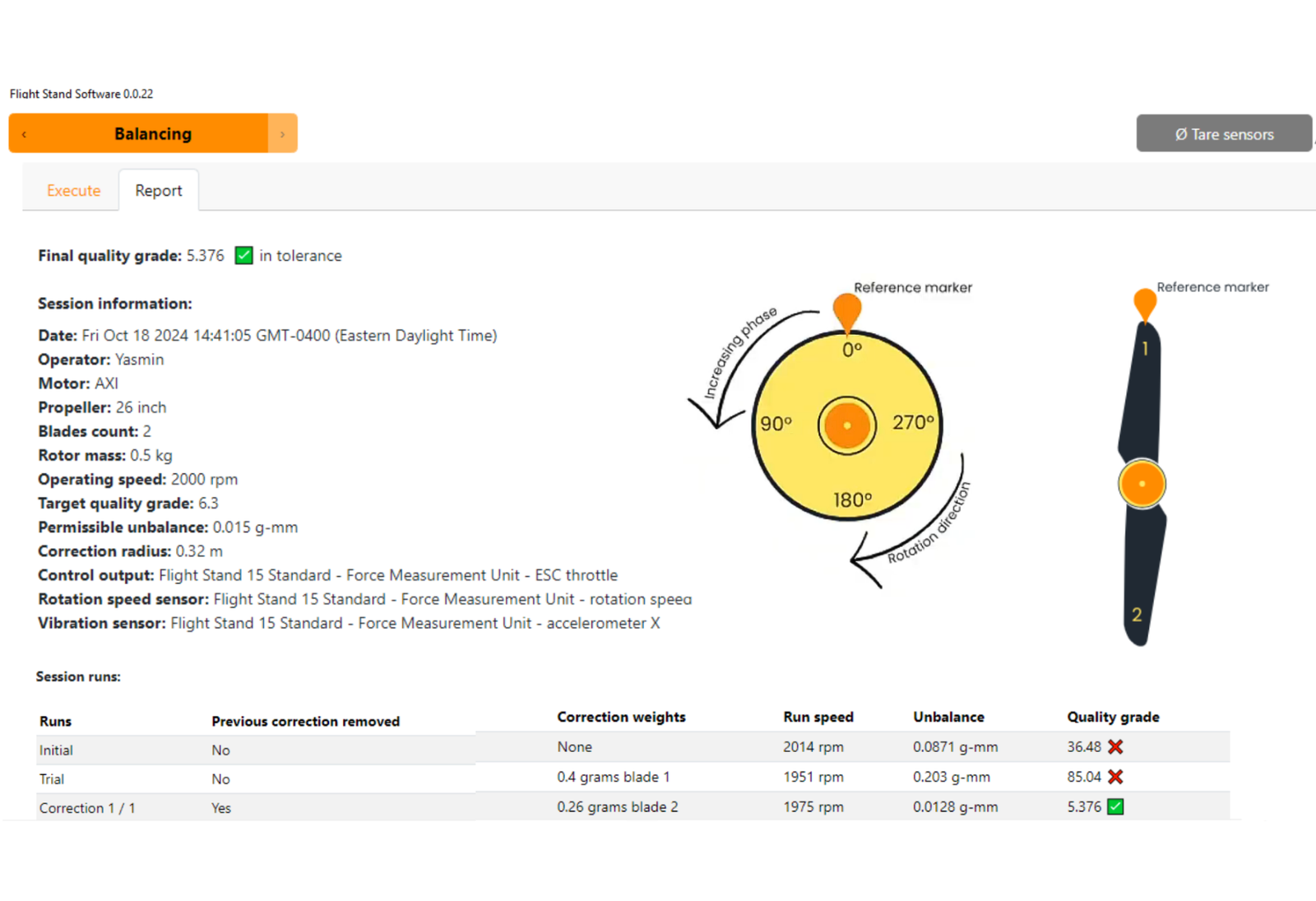The width and height of the screenshot is (1316, 901).
Task: Click the orange hub center of phase dial
Action: pos(846,425)
